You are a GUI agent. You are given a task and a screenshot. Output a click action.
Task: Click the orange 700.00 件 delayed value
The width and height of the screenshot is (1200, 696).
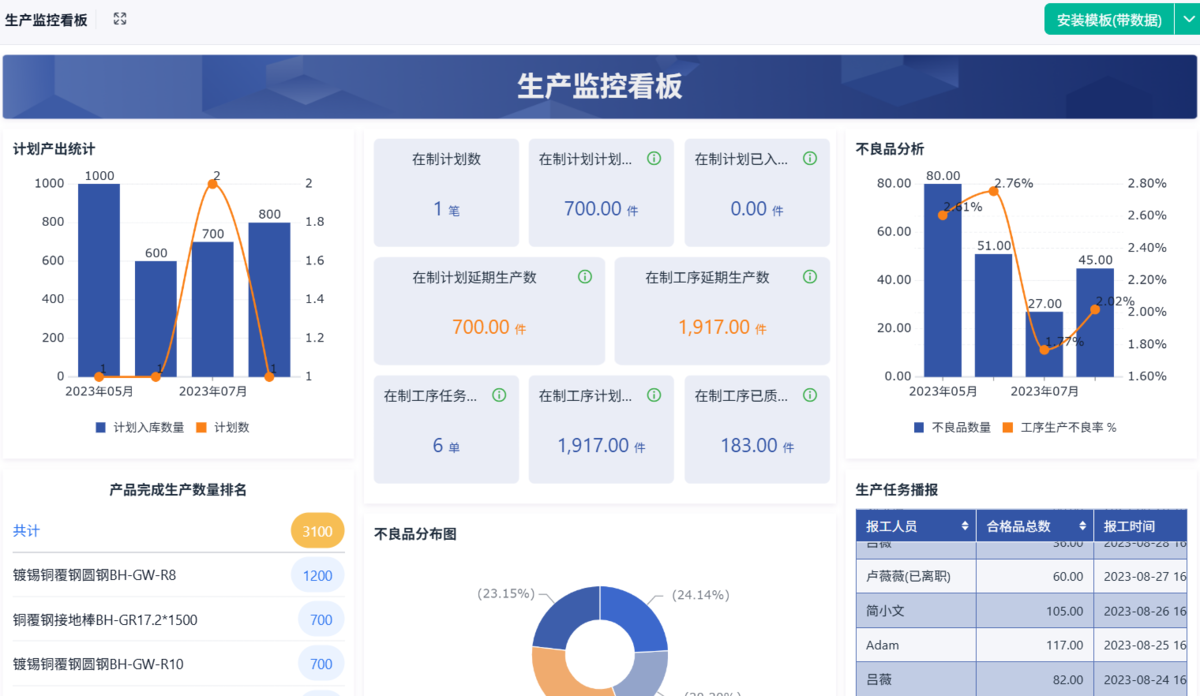(x=489, y=327)
